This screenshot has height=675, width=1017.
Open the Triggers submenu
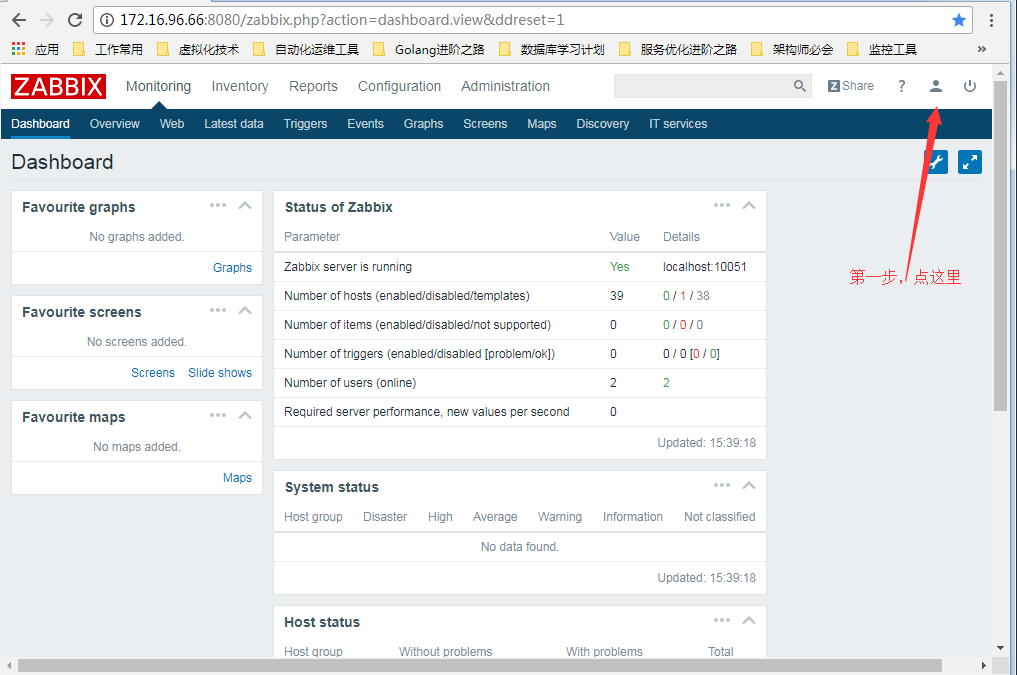pos(305,124)
